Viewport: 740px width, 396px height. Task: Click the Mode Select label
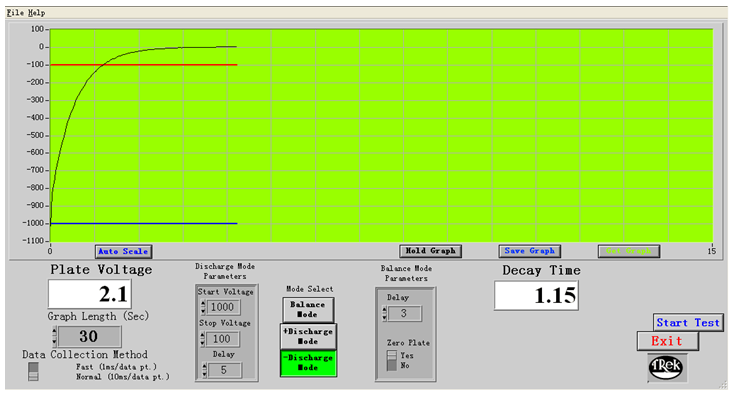click(310, 289)
